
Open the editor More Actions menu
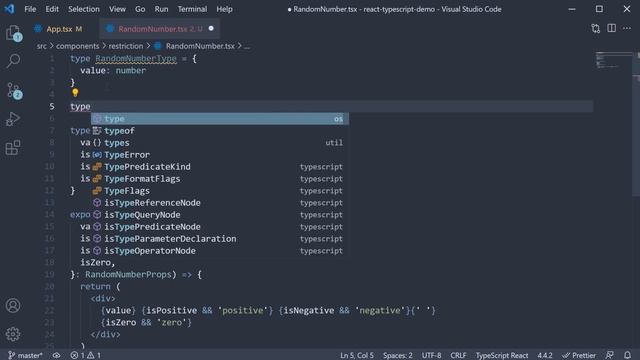pyautogui.click(x=627, y=28)
